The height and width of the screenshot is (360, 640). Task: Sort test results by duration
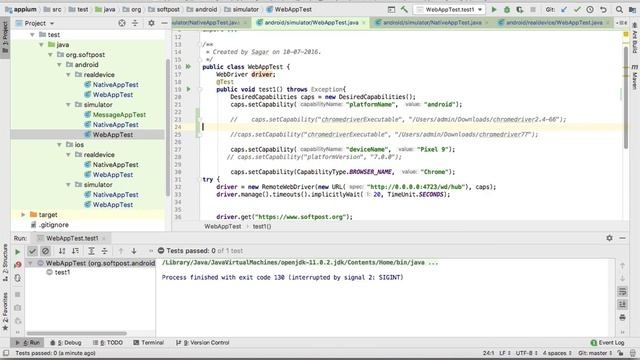click(x=75, y=251)
